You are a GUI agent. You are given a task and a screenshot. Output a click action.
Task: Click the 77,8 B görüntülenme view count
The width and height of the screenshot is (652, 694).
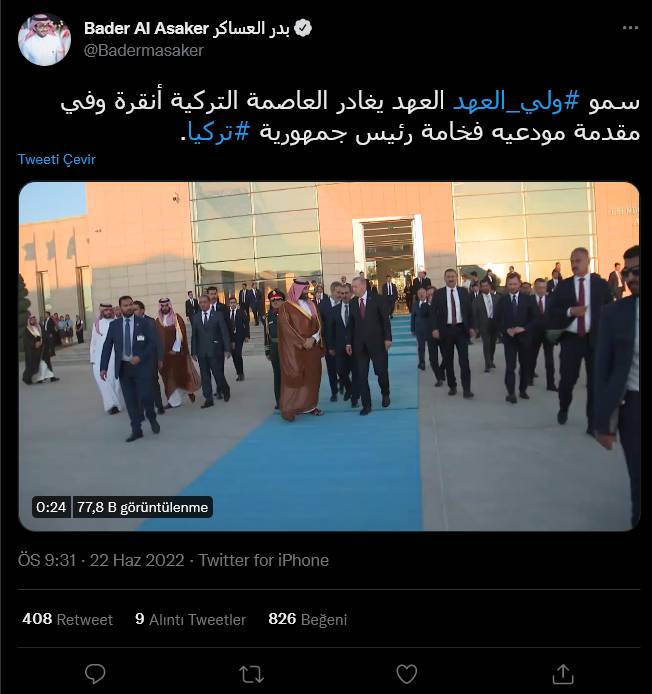point(143,507)
